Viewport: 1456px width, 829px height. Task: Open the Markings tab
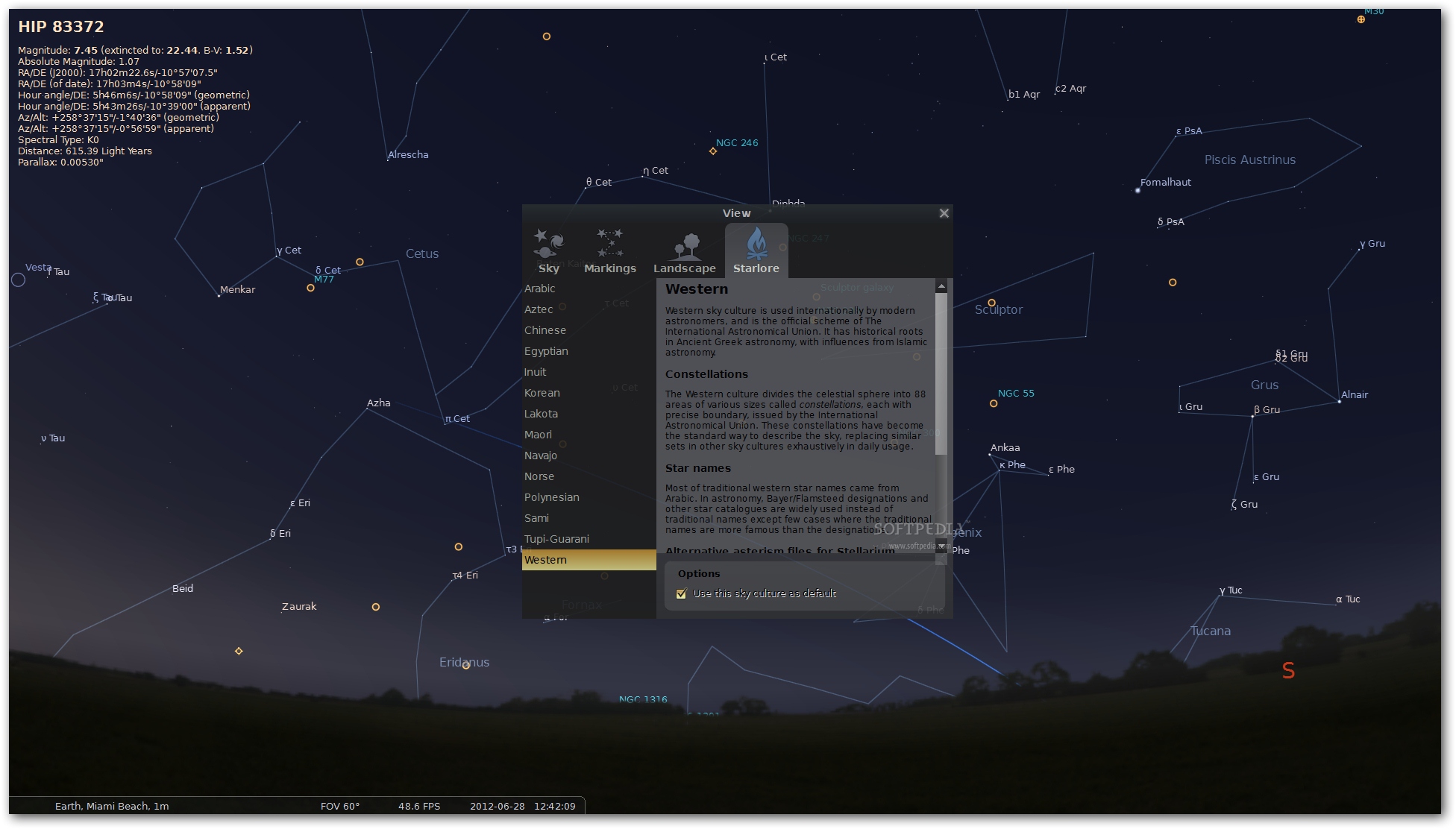pos(609,251)
